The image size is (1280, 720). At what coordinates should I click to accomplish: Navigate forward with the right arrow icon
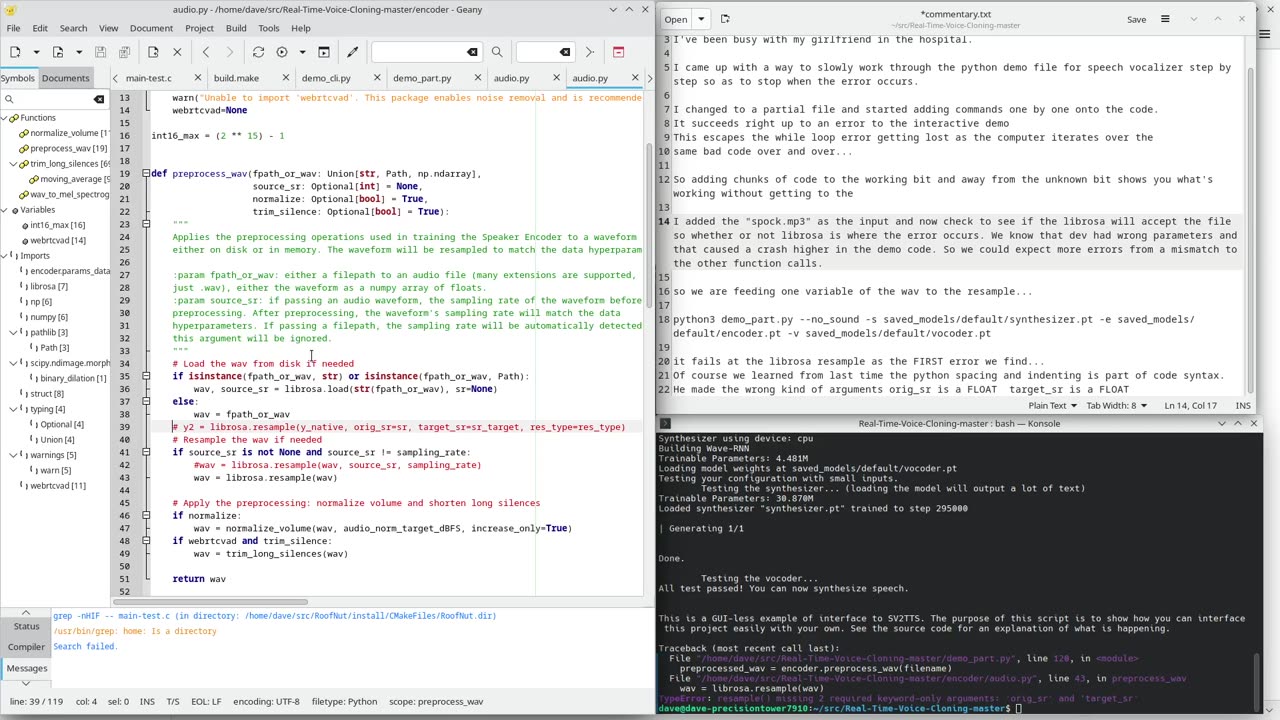[x=229, y=52]
